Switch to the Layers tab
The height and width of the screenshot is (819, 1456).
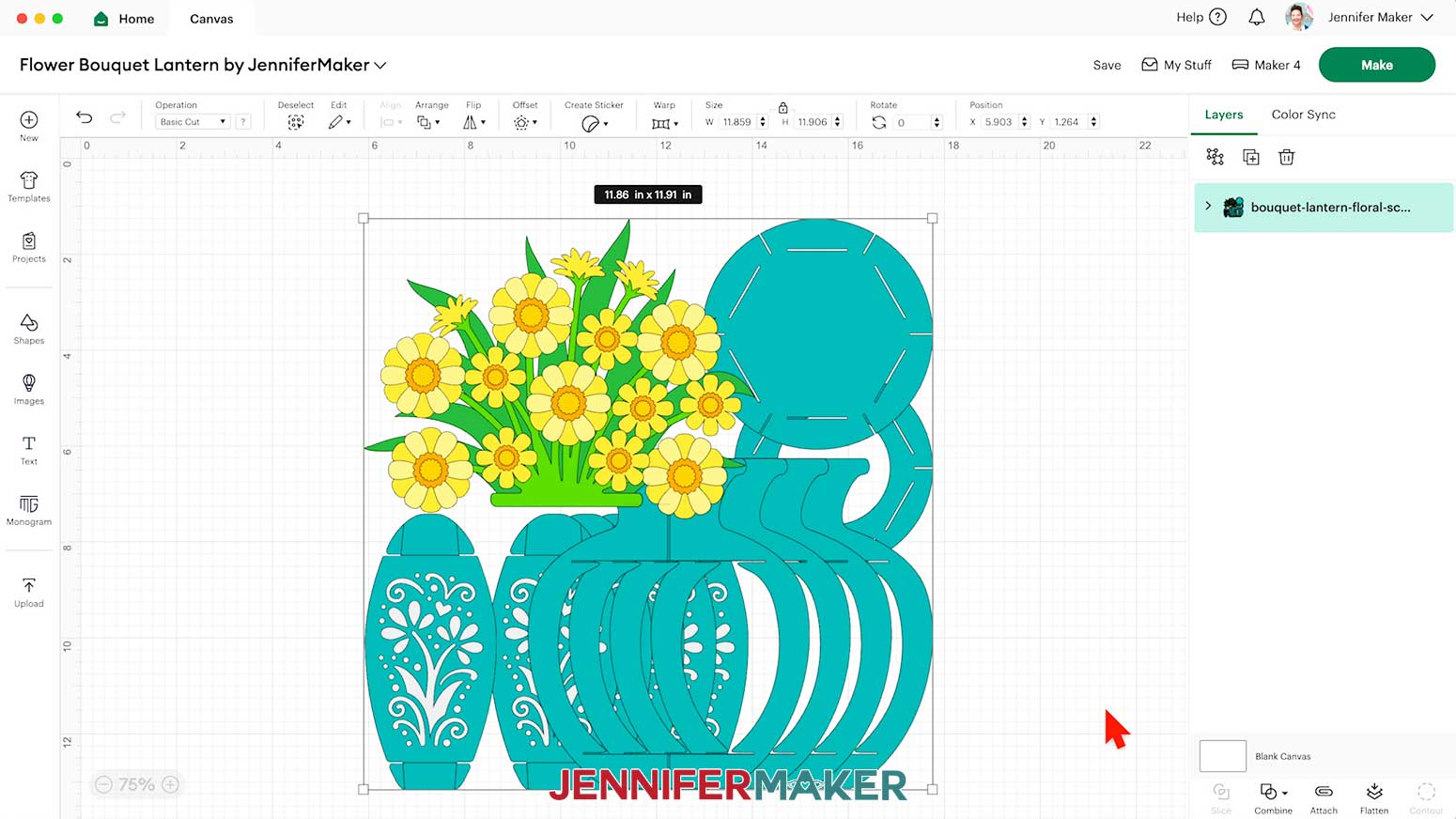coord(1224,115)
